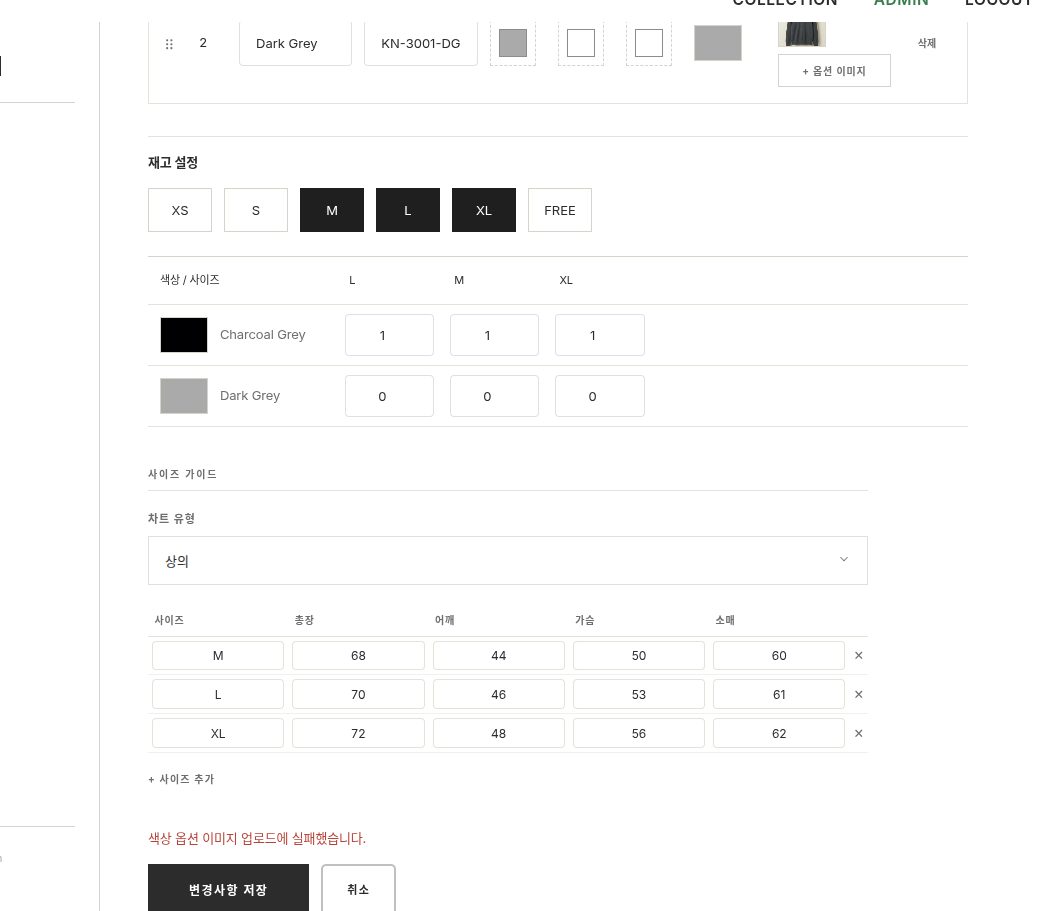The height and width of the screenshot is (911, 1049).
Task: Go to the COLLECTION menu
Action: tap(784, 2)
